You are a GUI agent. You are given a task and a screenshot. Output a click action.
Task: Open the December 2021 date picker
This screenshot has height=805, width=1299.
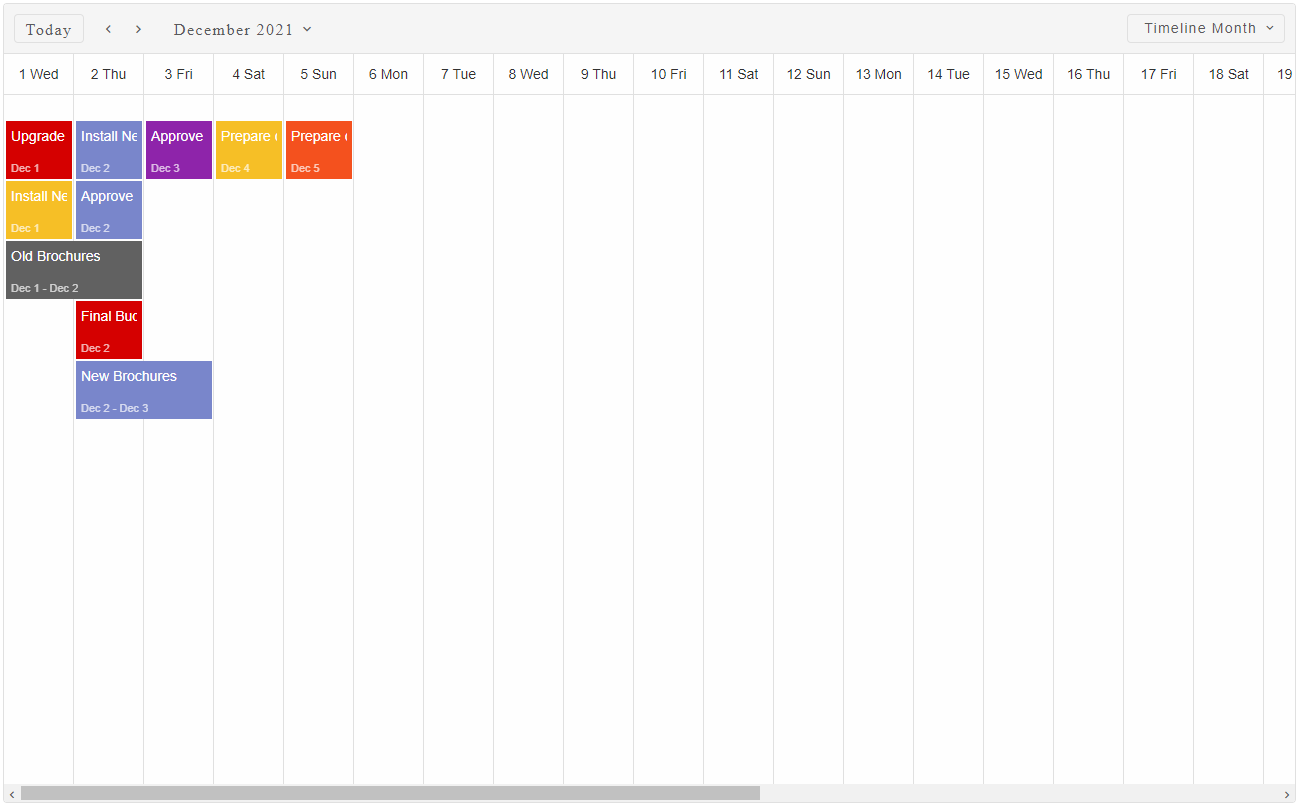point(242,29)
